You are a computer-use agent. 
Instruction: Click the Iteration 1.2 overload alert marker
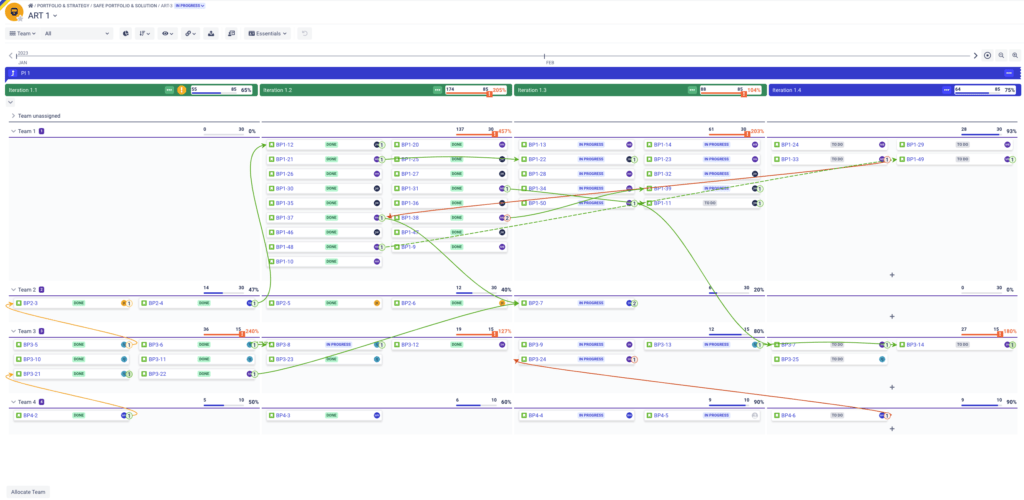click(489, 95)
